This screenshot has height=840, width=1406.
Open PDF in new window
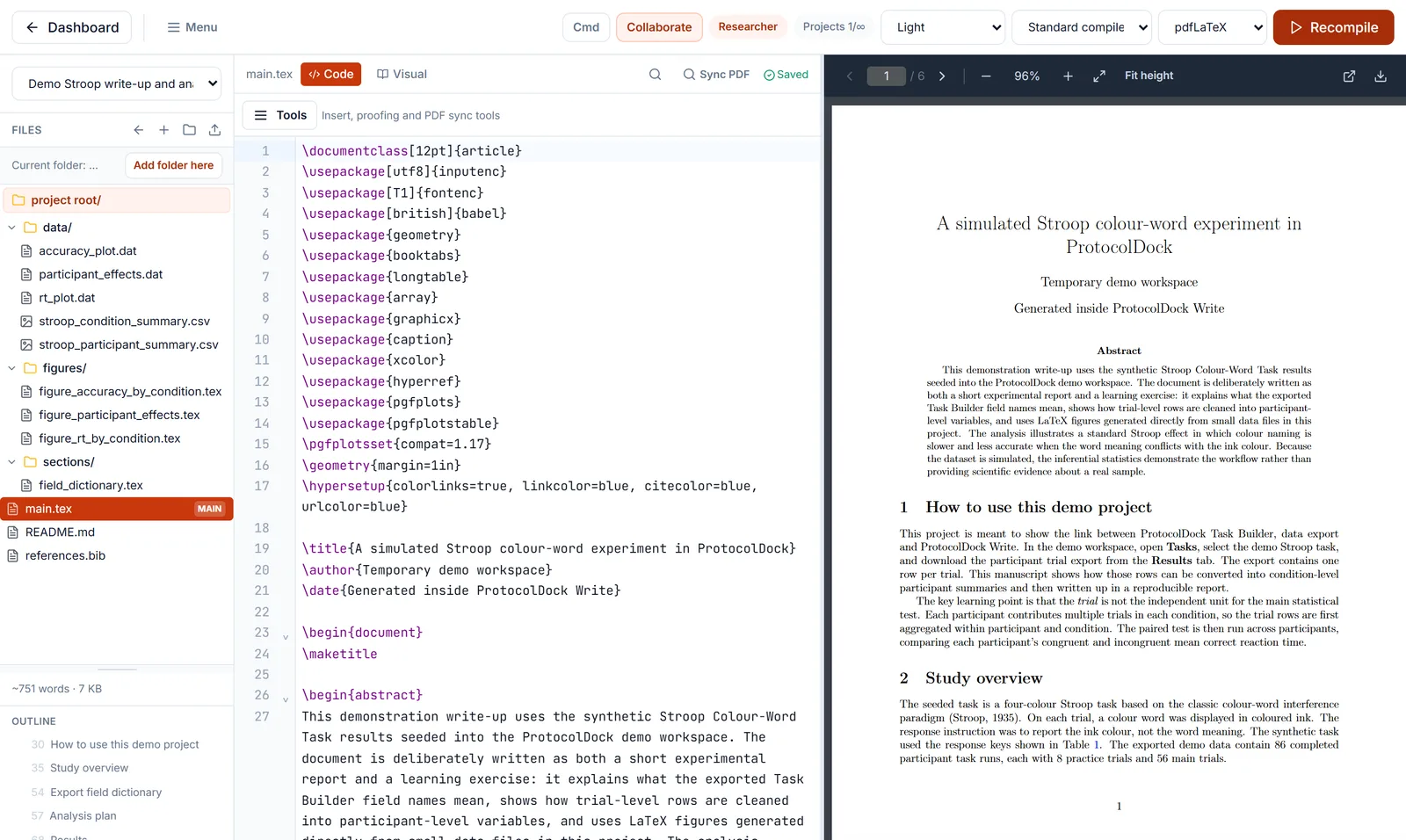(x=1349, y=76)
